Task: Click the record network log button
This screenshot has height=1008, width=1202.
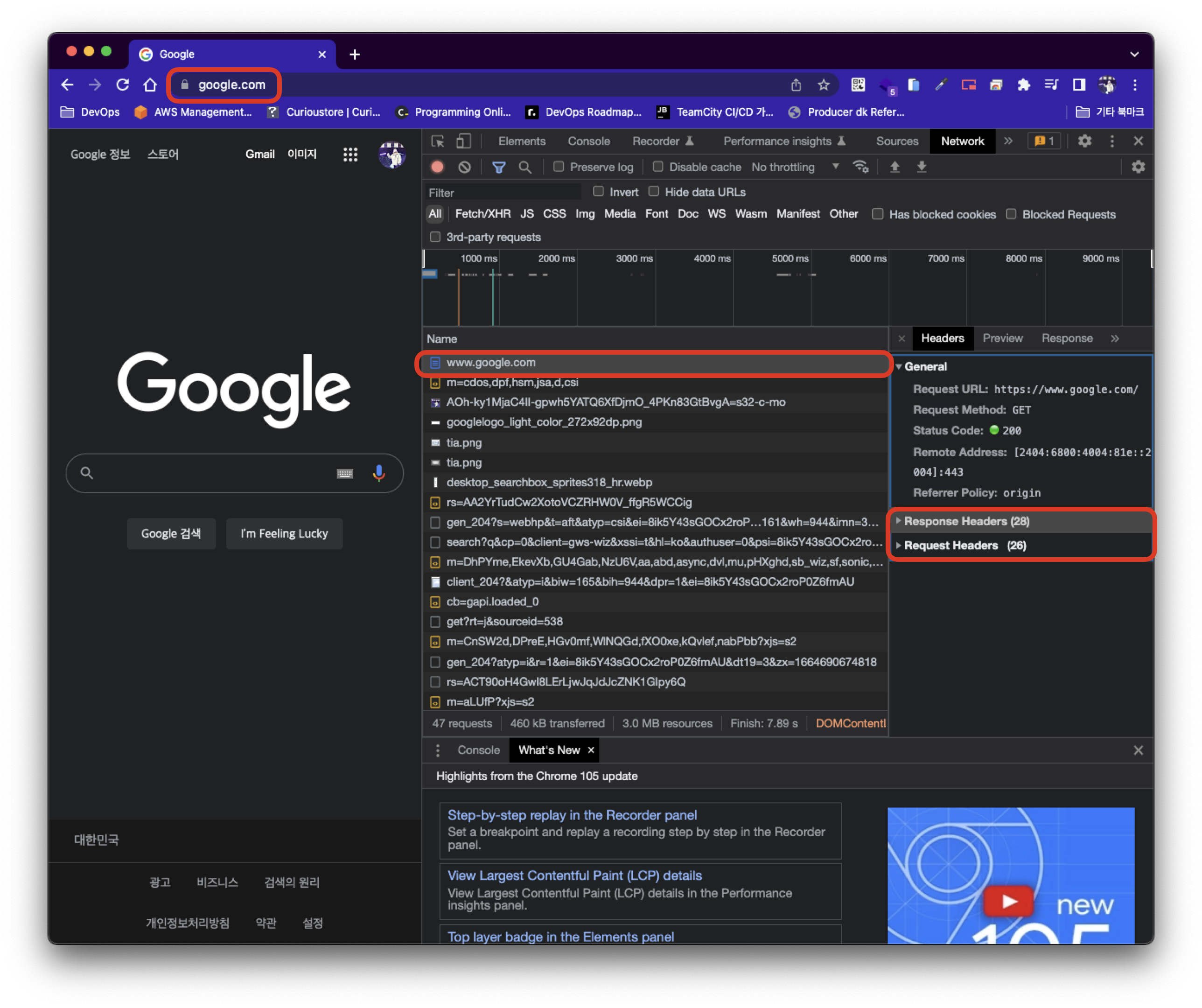Action: tap(437, 167)
